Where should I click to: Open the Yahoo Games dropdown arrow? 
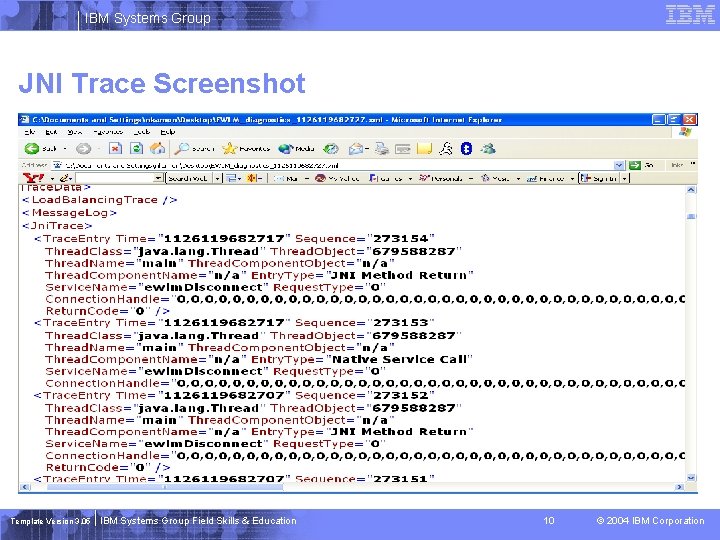410,178
